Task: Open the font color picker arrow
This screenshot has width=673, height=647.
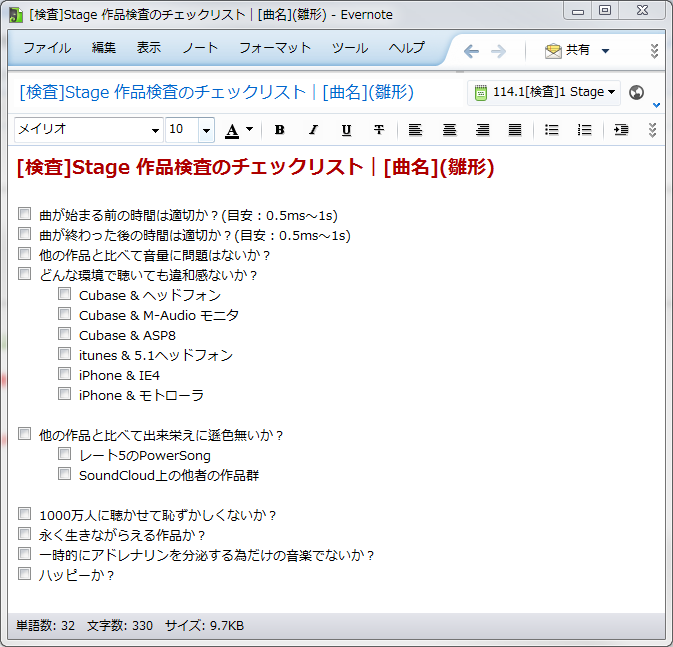Action: (250, 130)
